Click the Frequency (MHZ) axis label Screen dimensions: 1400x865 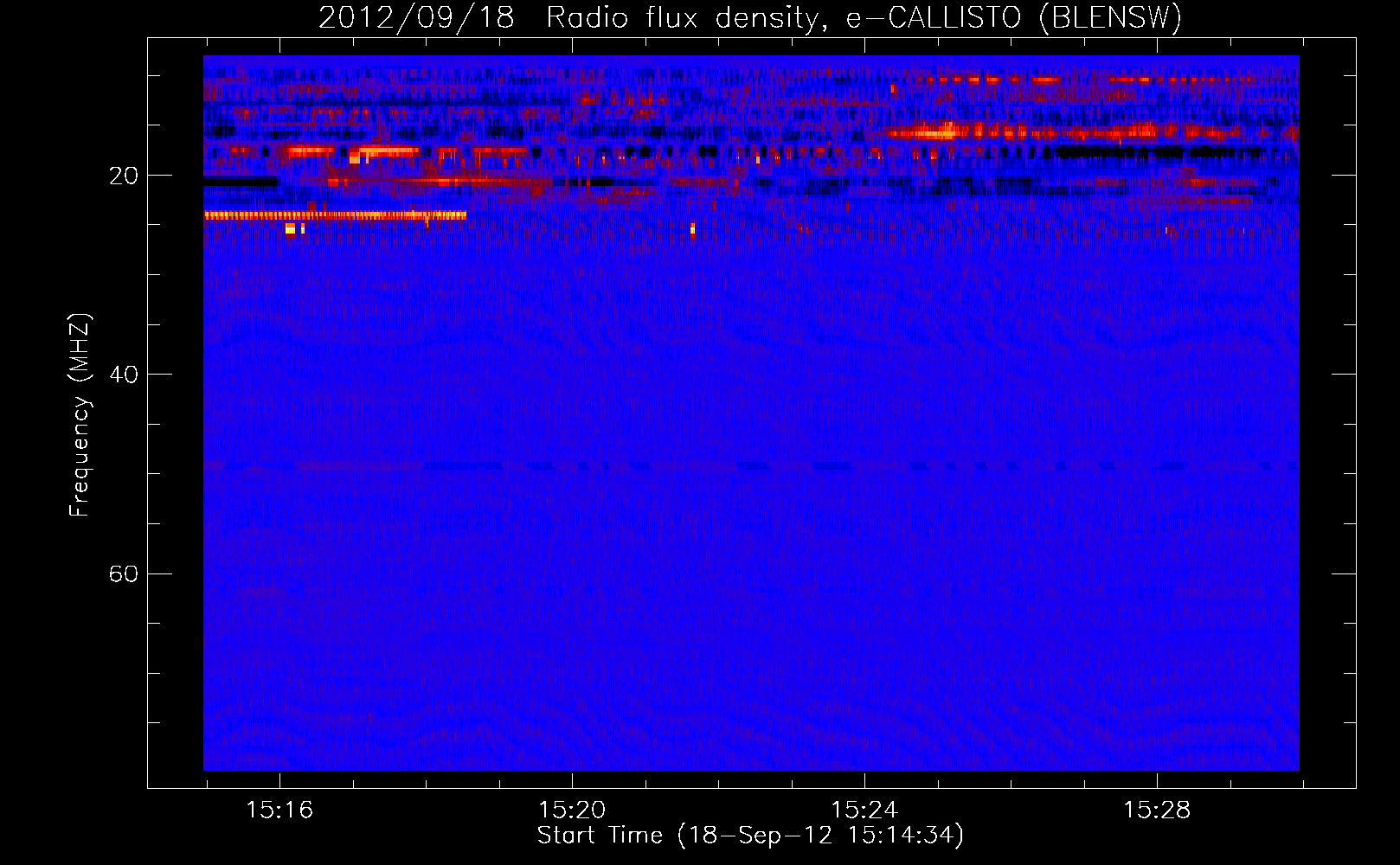click(x=80, y=415)
